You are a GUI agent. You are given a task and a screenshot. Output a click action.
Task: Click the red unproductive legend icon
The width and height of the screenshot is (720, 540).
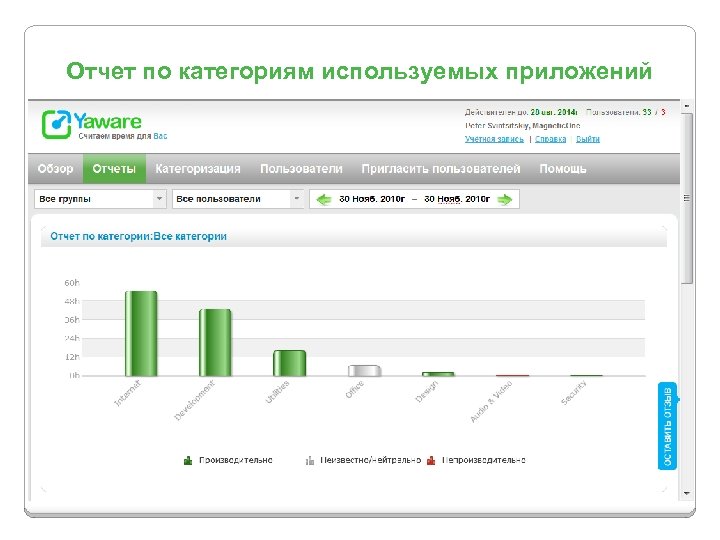click(431, 460)
